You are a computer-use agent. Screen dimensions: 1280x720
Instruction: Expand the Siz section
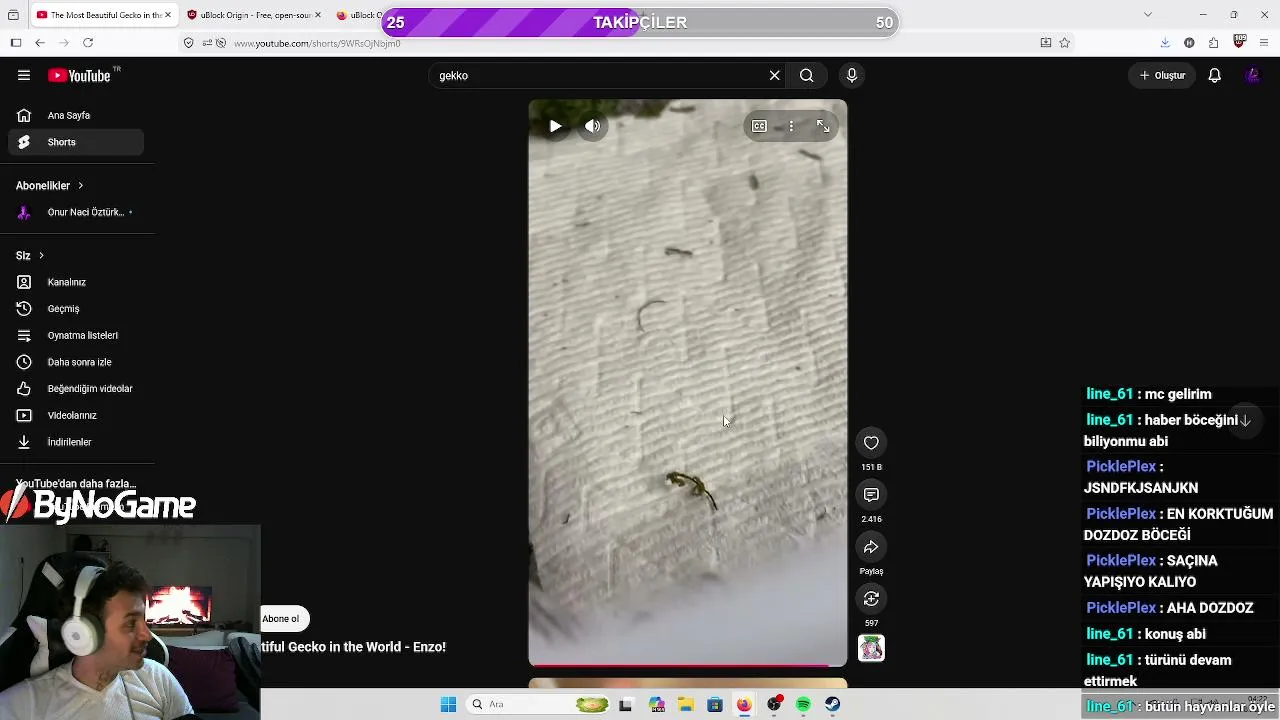(x=30, y=255)
